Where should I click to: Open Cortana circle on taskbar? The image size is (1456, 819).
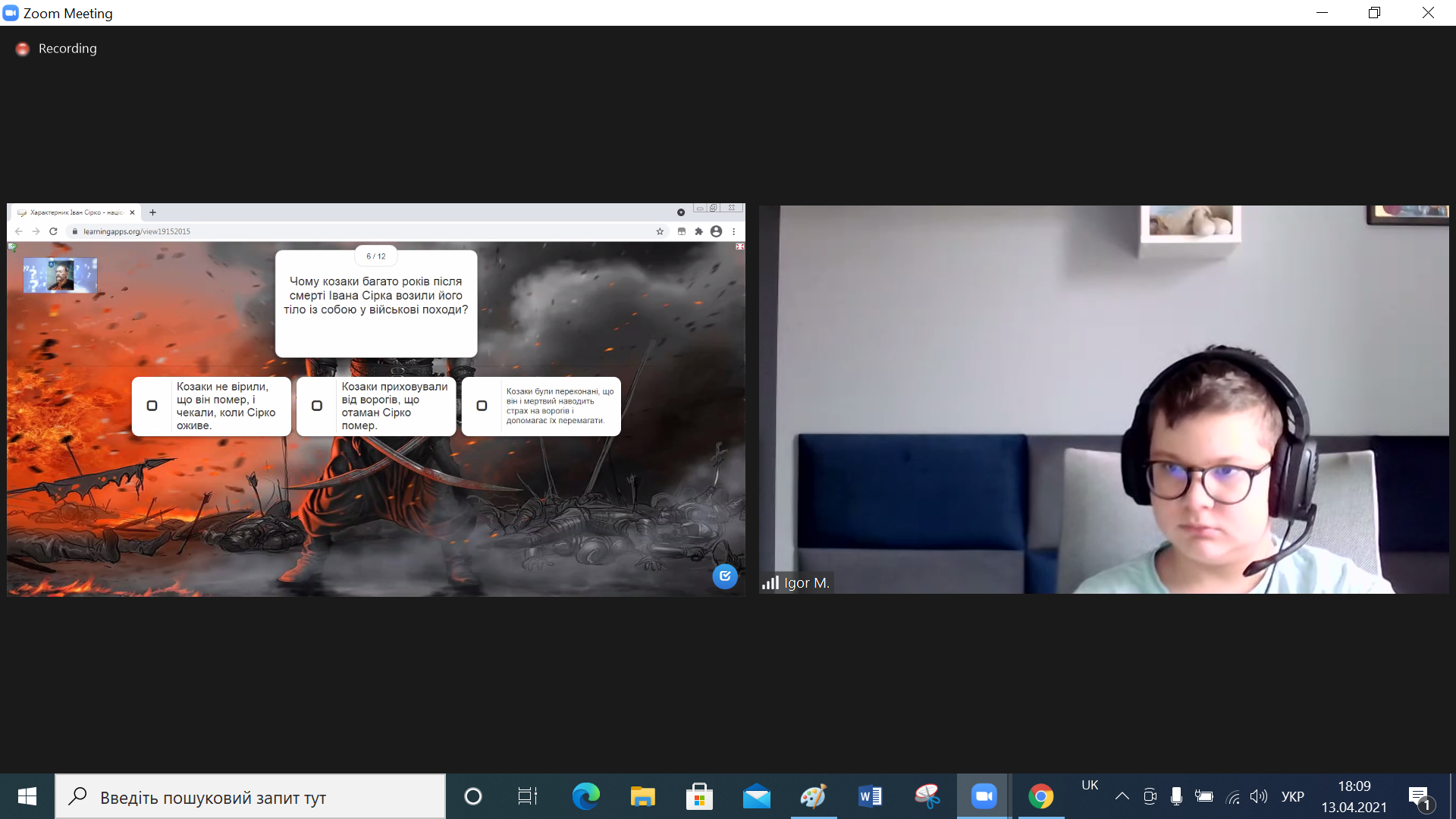tap(473, 796)
